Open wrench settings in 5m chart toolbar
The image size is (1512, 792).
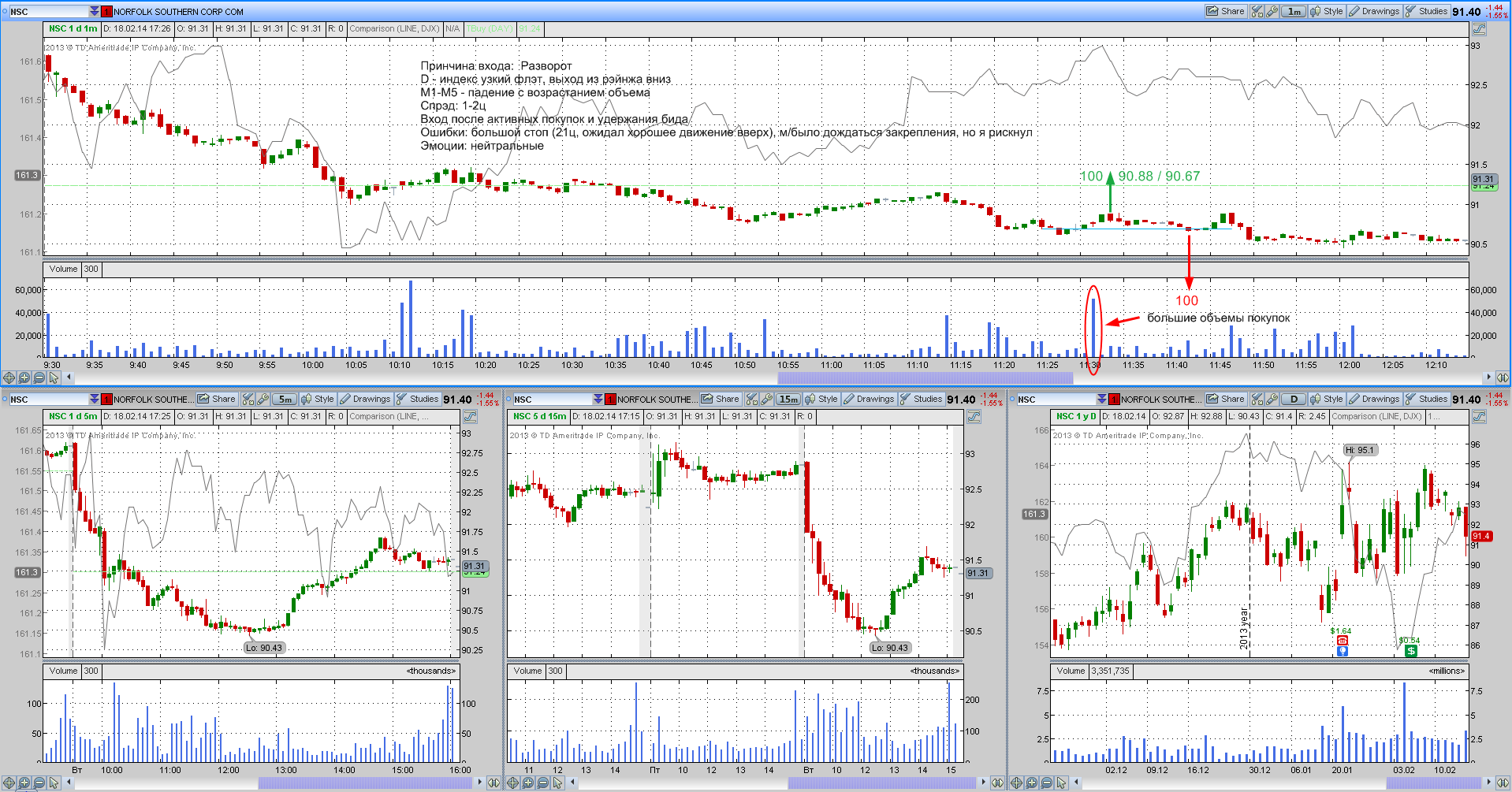263,399
